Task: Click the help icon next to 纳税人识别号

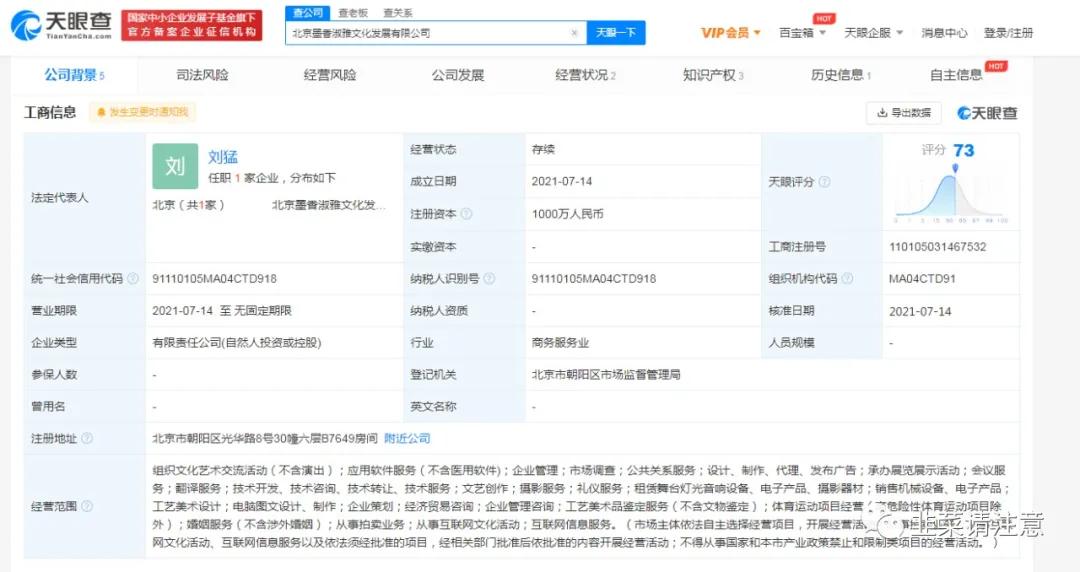Action: (x=489, y=278)
